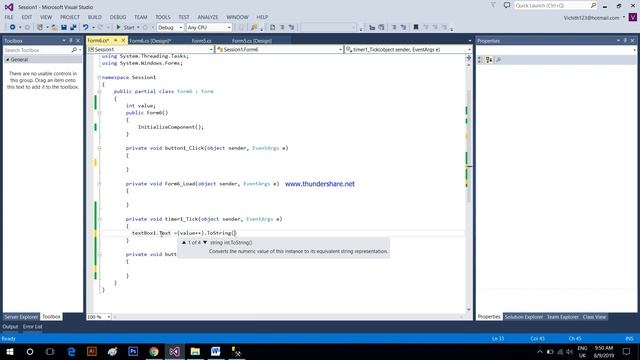Collapse the timer1_Tick method outline
Viewport: 640px width, 360px height.
[x=99, y=219]
